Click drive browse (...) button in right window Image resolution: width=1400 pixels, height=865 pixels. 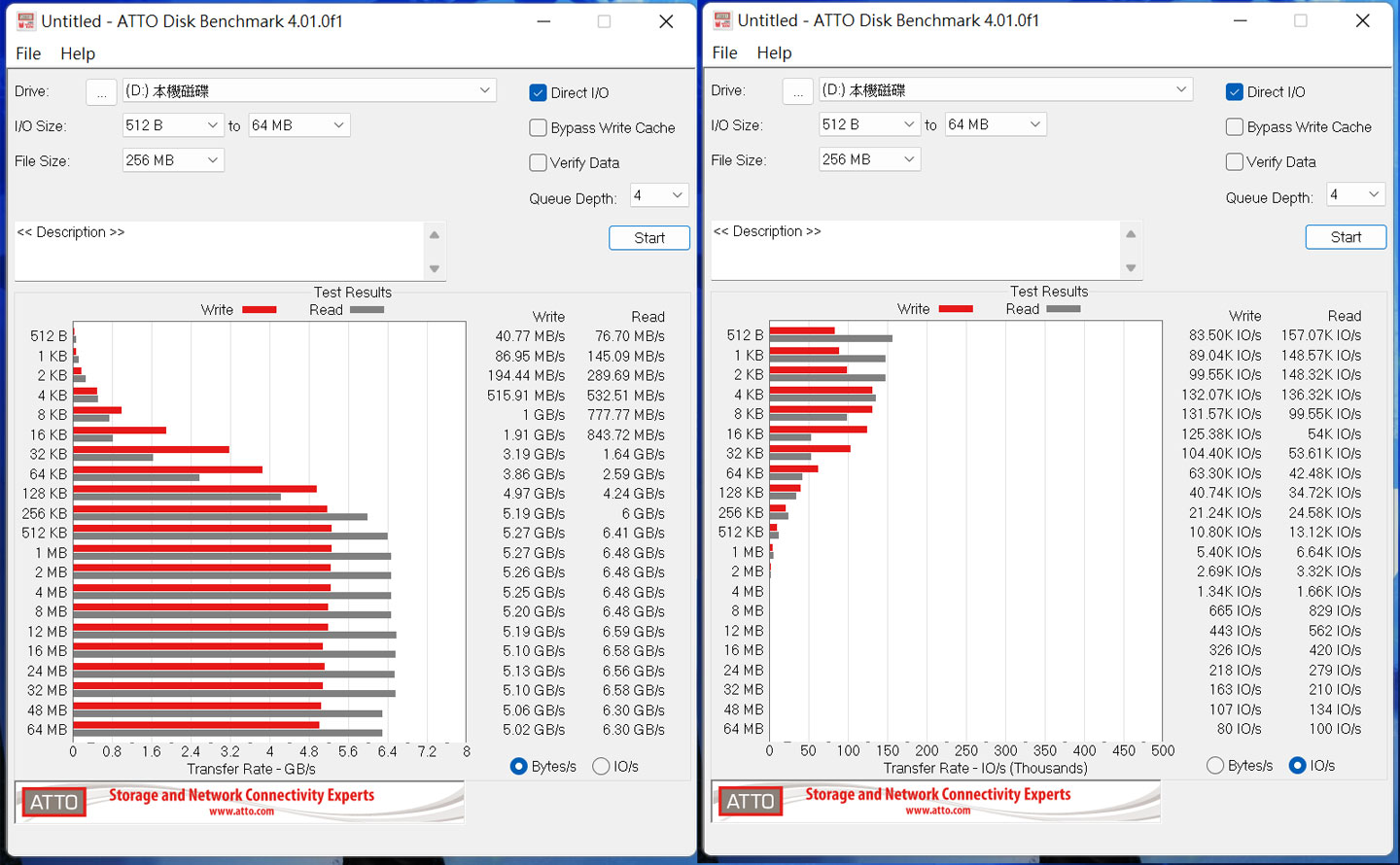tap(797, 91)
